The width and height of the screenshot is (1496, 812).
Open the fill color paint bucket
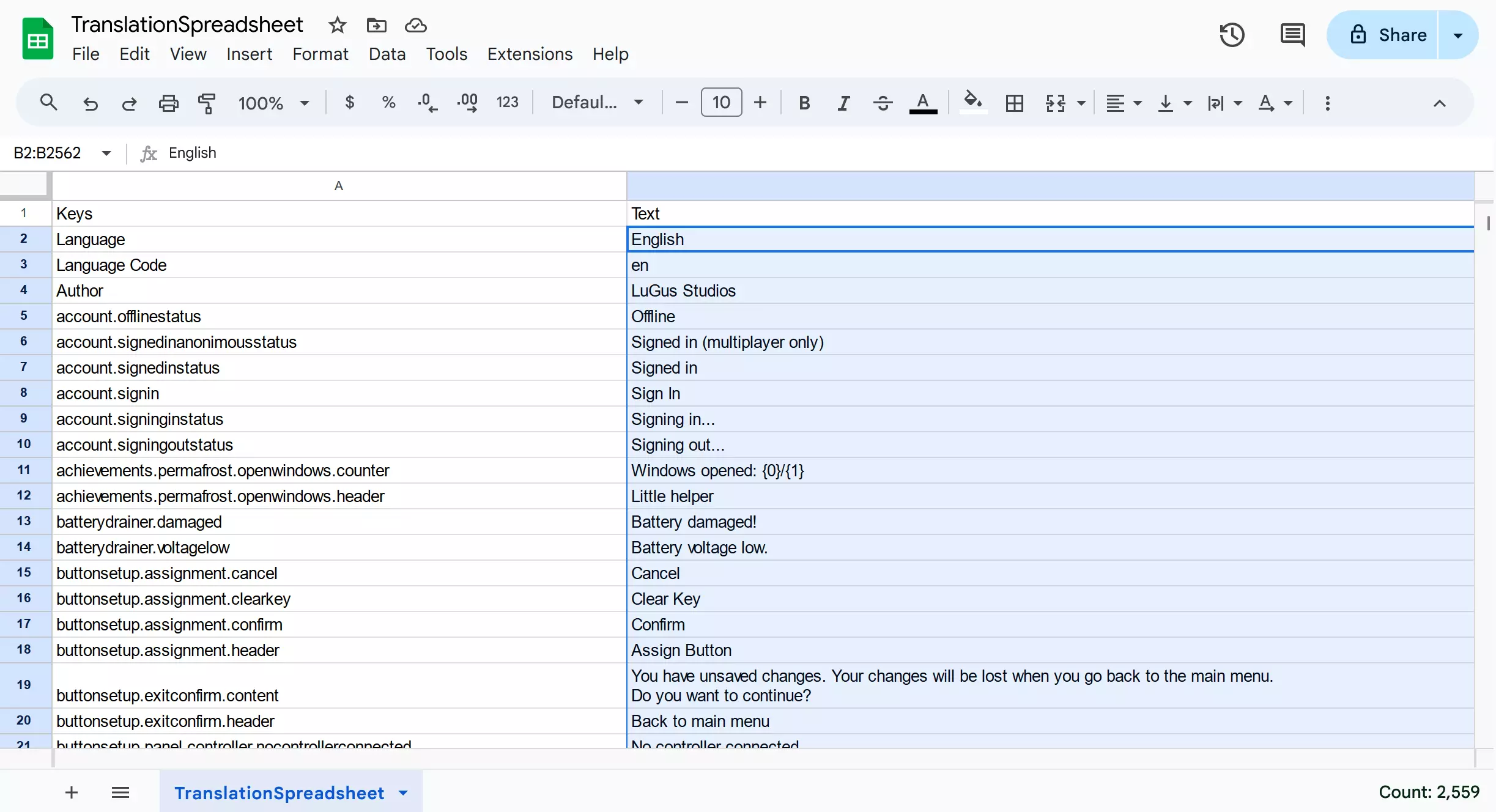tap(972, 102)
